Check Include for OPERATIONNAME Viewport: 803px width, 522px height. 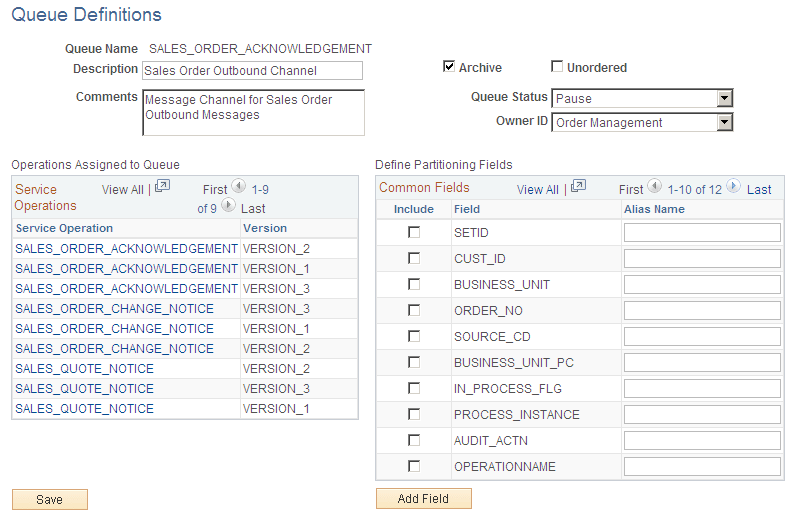[414, 467]
